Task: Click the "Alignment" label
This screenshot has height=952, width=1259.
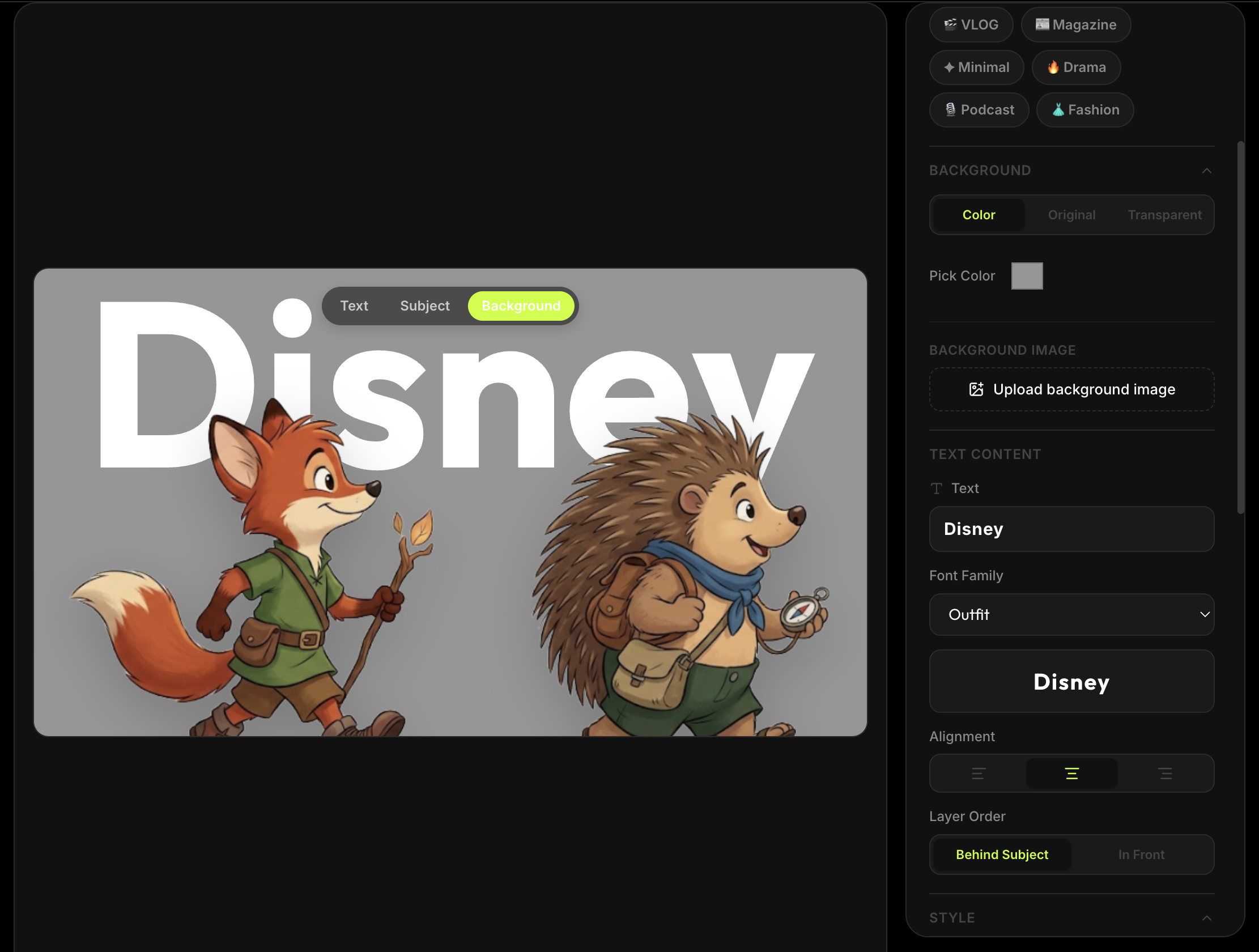Action: pyautogui.click(x=962, y=736)
